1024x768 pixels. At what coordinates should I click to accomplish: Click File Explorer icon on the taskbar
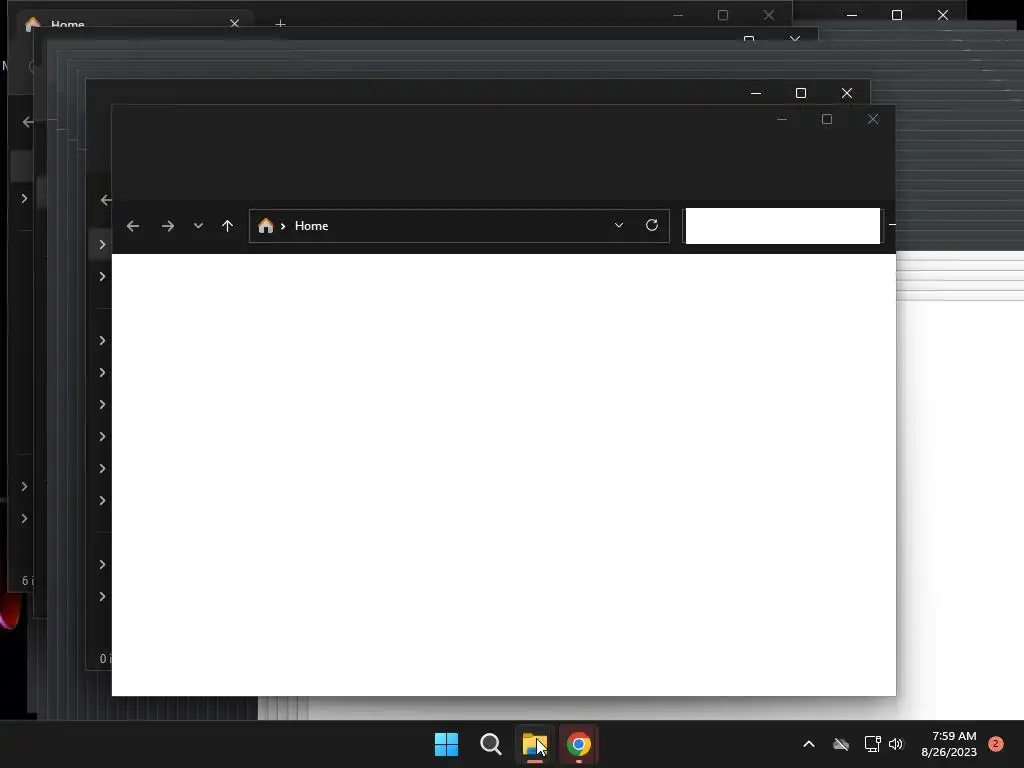(535, 744)
